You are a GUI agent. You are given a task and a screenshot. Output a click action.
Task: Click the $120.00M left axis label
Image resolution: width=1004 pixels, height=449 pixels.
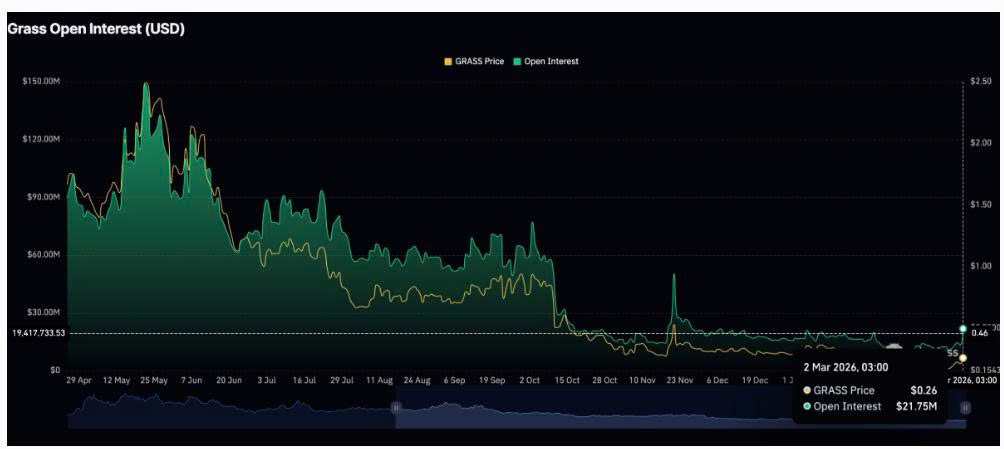coord(43,139)
